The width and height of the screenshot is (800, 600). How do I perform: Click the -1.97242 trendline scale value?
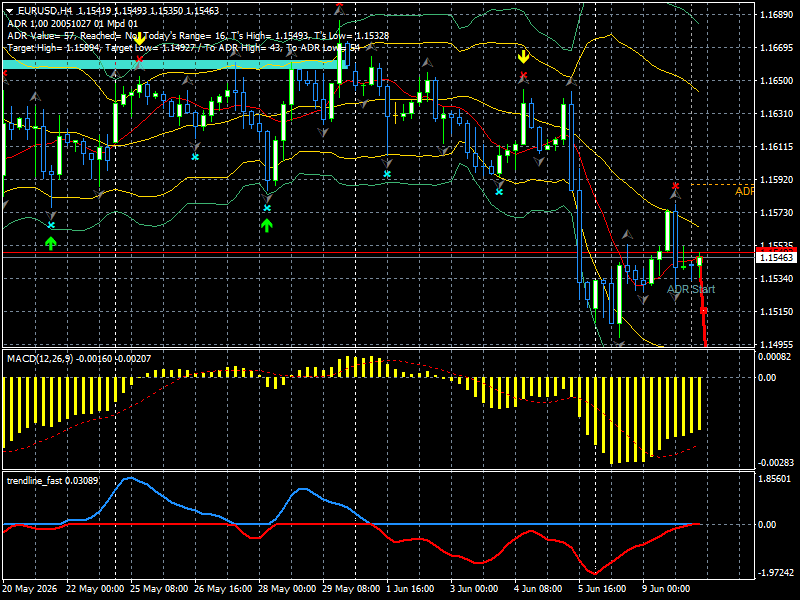[776, 572]
